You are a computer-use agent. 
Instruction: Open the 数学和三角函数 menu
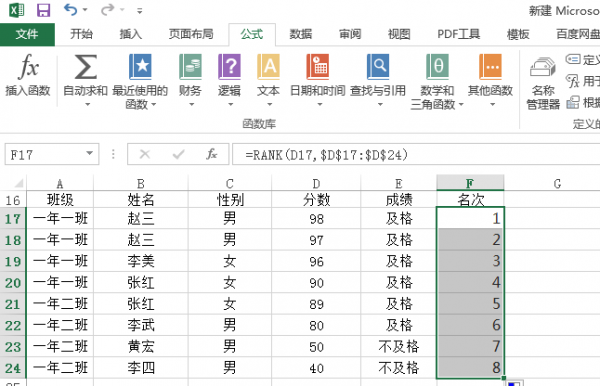[x=437, y=81]
